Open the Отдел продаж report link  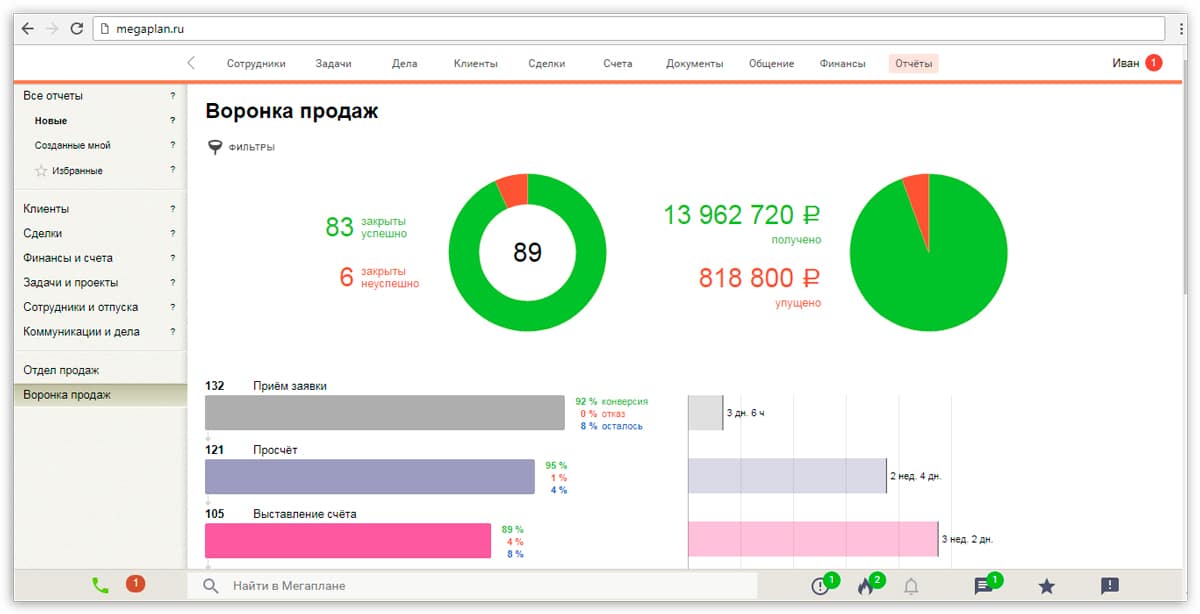(61, 370)
